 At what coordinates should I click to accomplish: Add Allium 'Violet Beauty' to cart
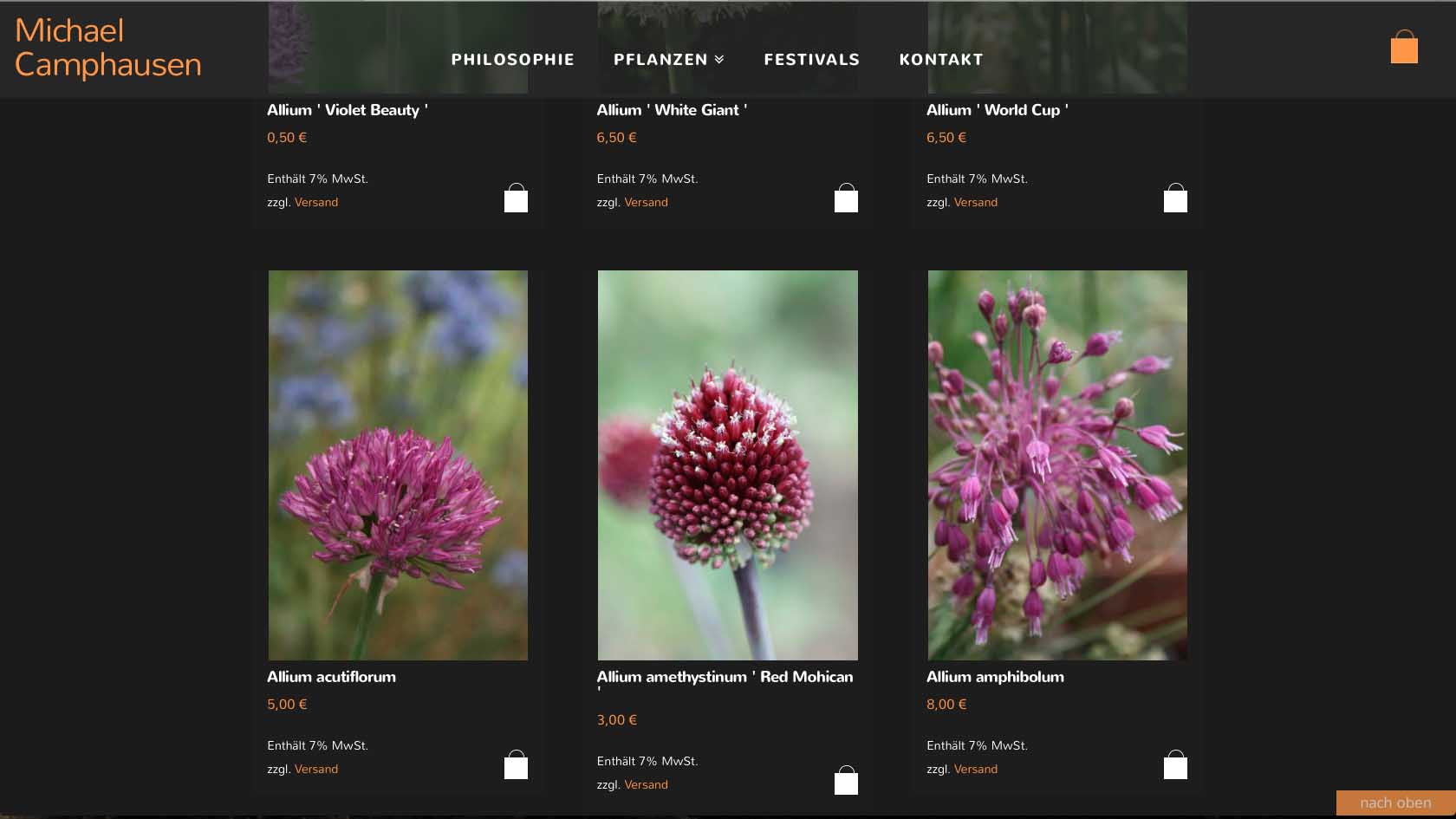point(516,198)
